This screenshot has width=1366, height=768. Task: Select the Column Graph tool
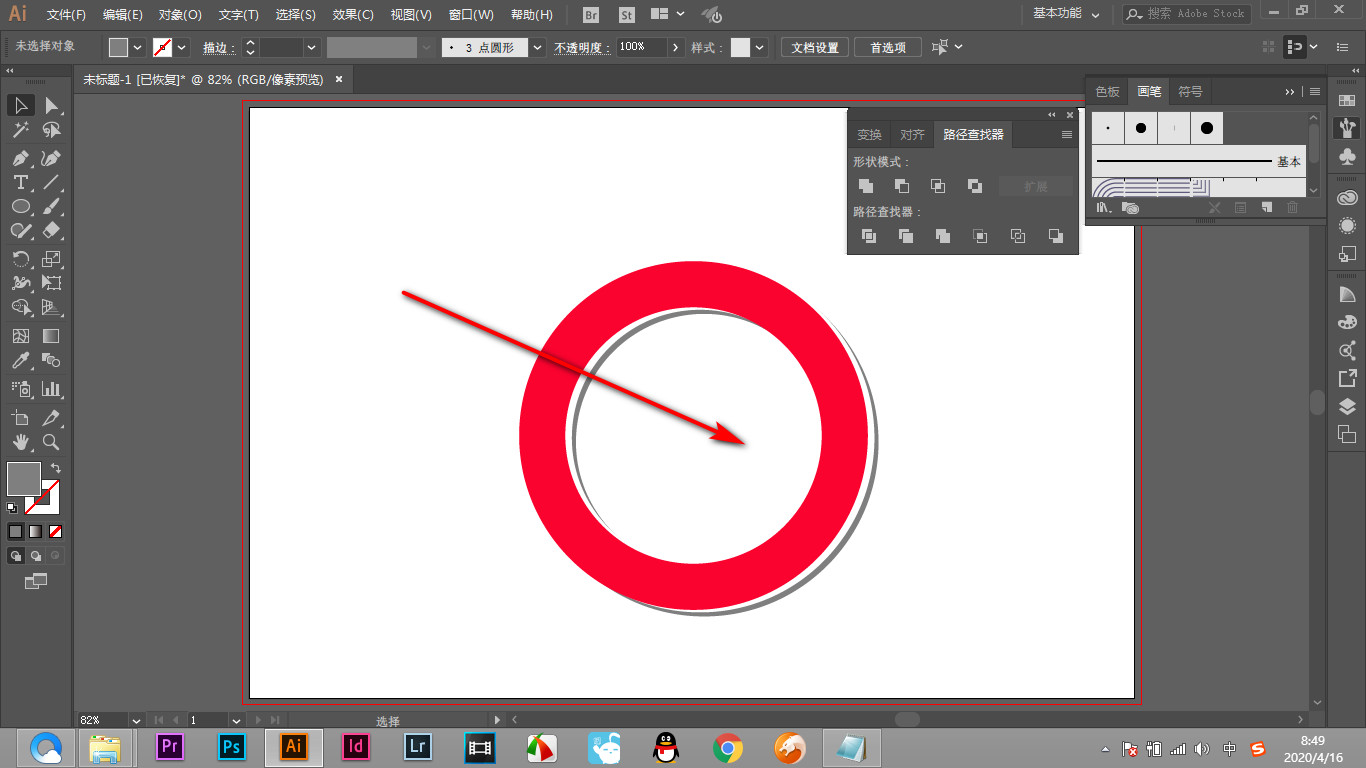(52, 389)
